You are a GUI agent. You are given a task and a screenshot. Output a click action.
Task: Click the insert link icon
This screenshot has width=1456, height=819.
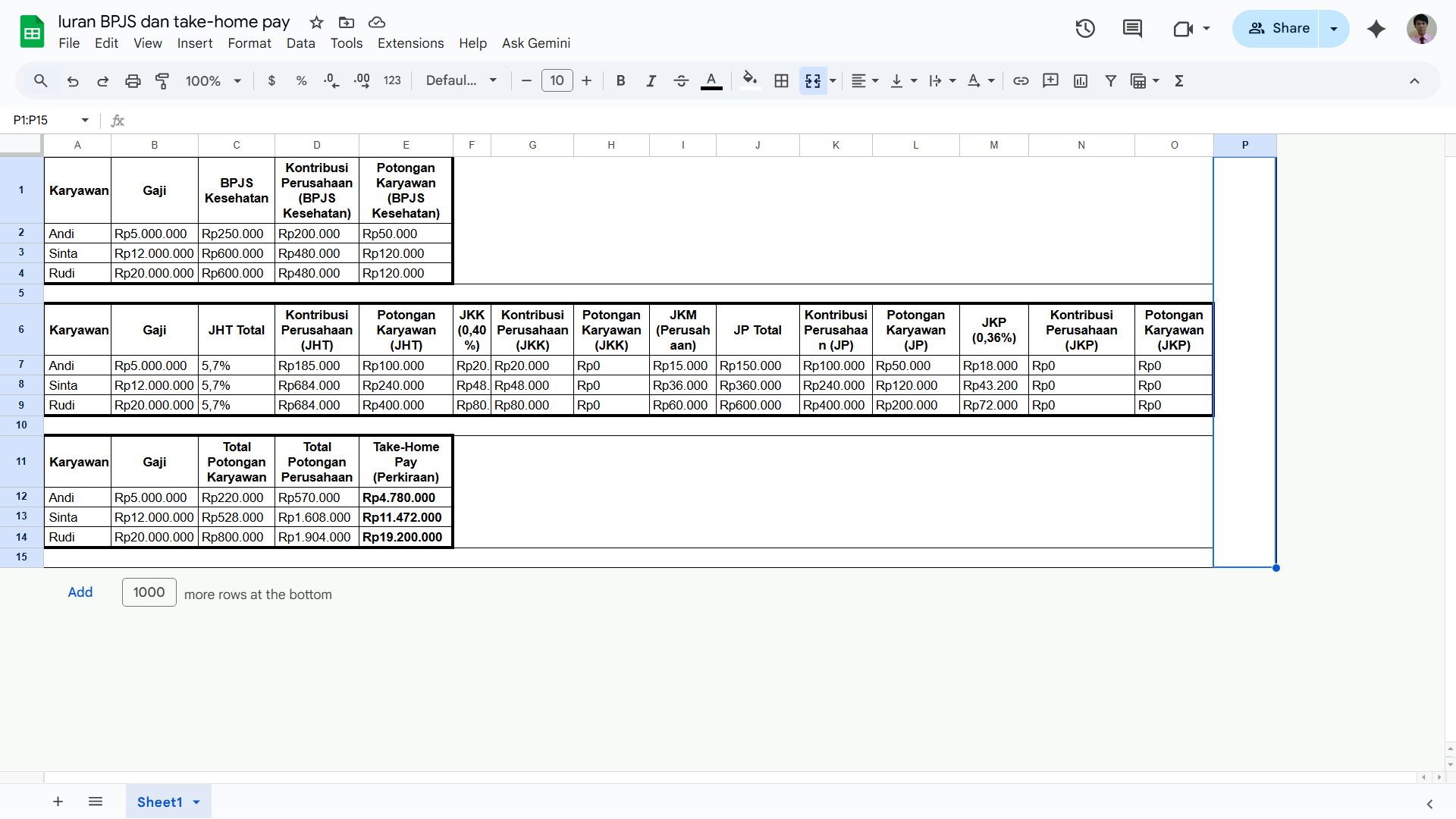pos(1021,81)
